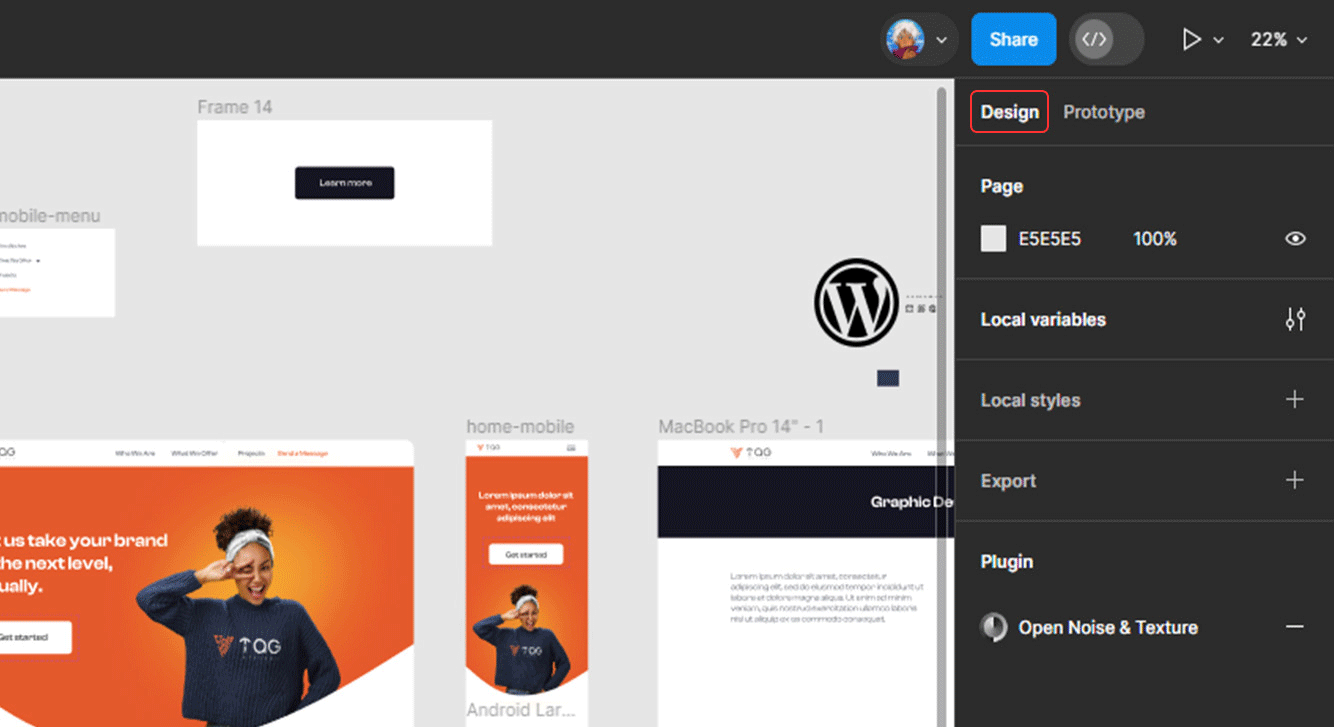Screen dimensions: 1334x727
Task: Select the small dark blue square on canvas
Action: [x=888, y=378]
